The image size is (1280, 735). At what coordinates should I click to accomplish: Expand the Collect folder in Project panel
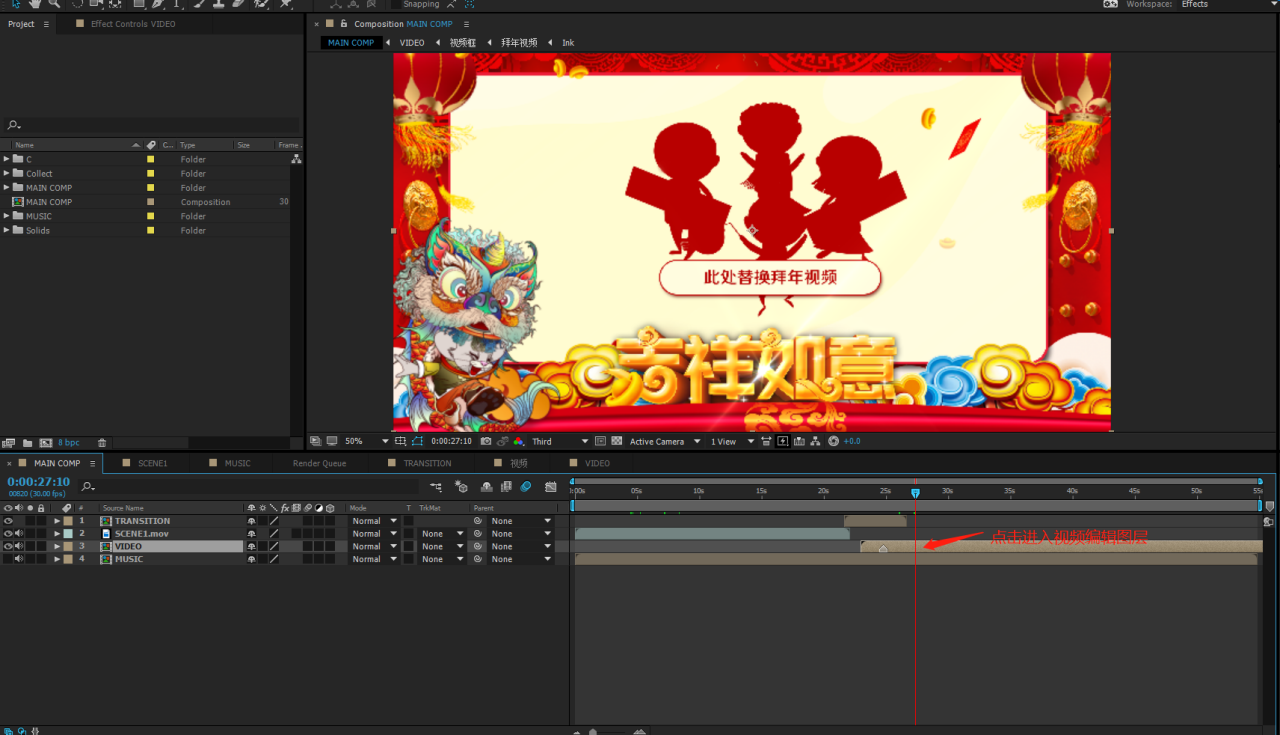click(x=6, y=174)
